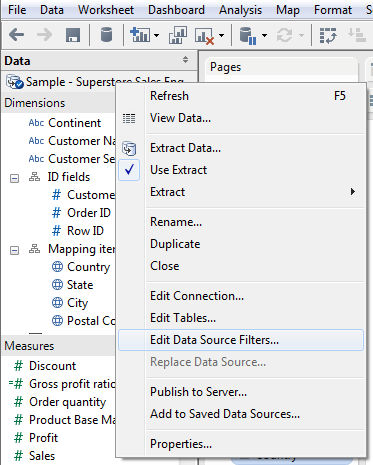Open the New Worksheet dropdown arrow
373x465 pixels.
157,35
